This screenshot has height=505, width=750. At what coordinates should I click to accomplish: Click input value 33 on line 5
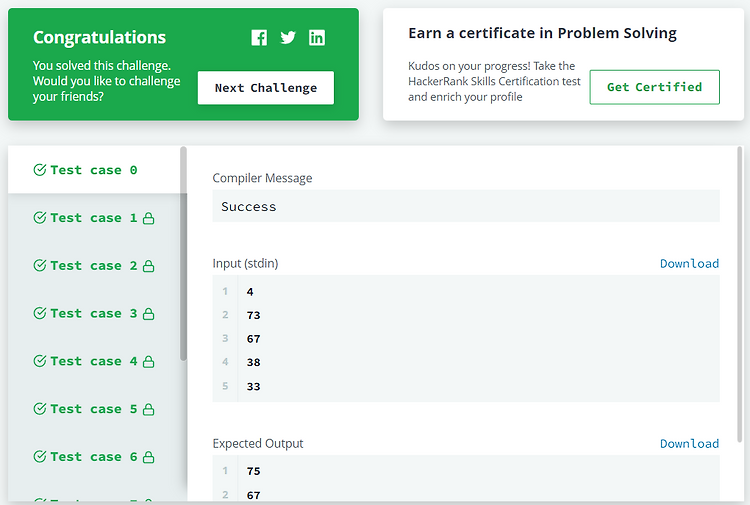(254, 386)
